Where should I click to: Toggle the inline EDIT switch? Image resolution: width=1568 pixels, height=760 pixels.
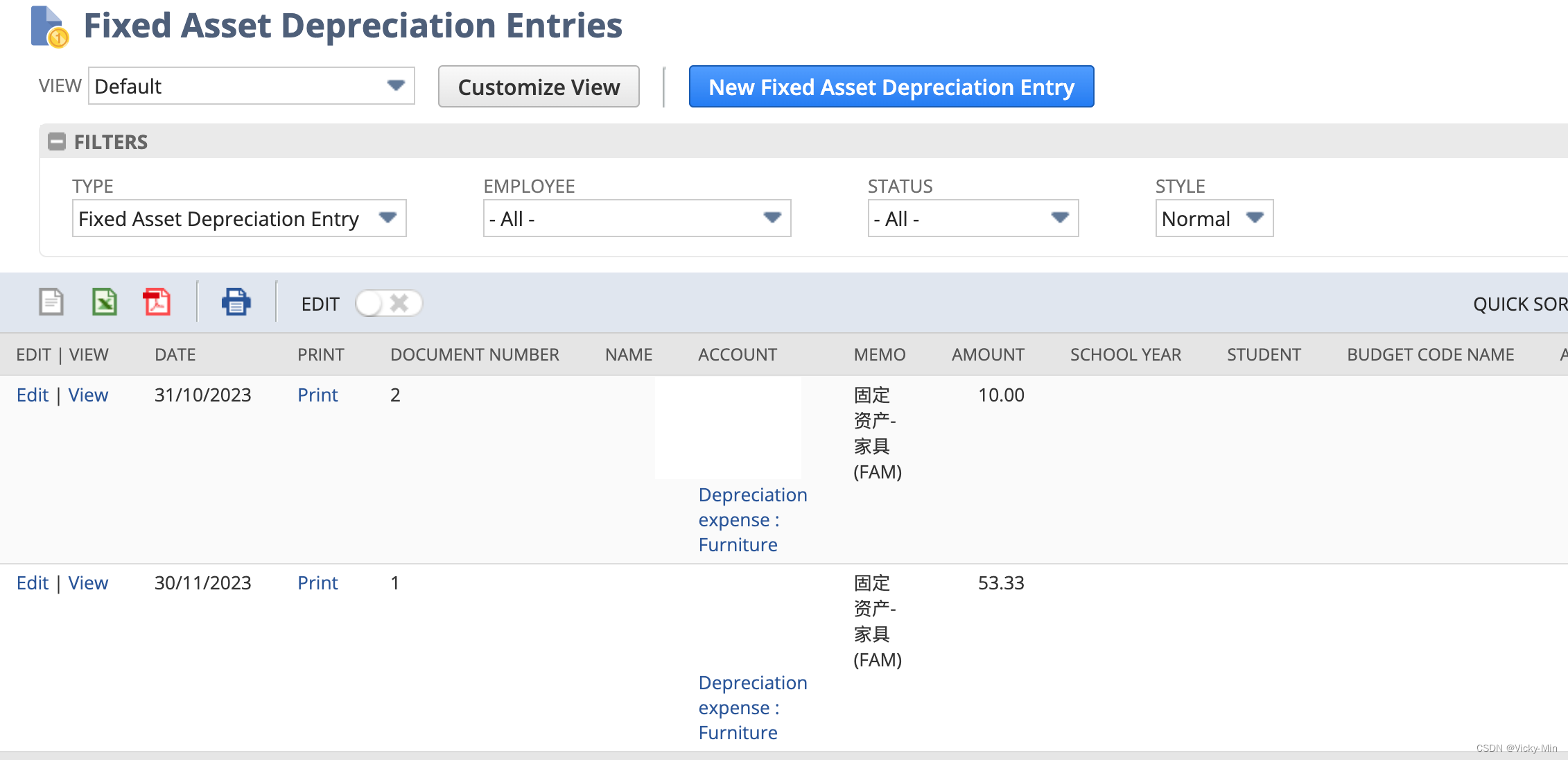click(x=388, y=303)
